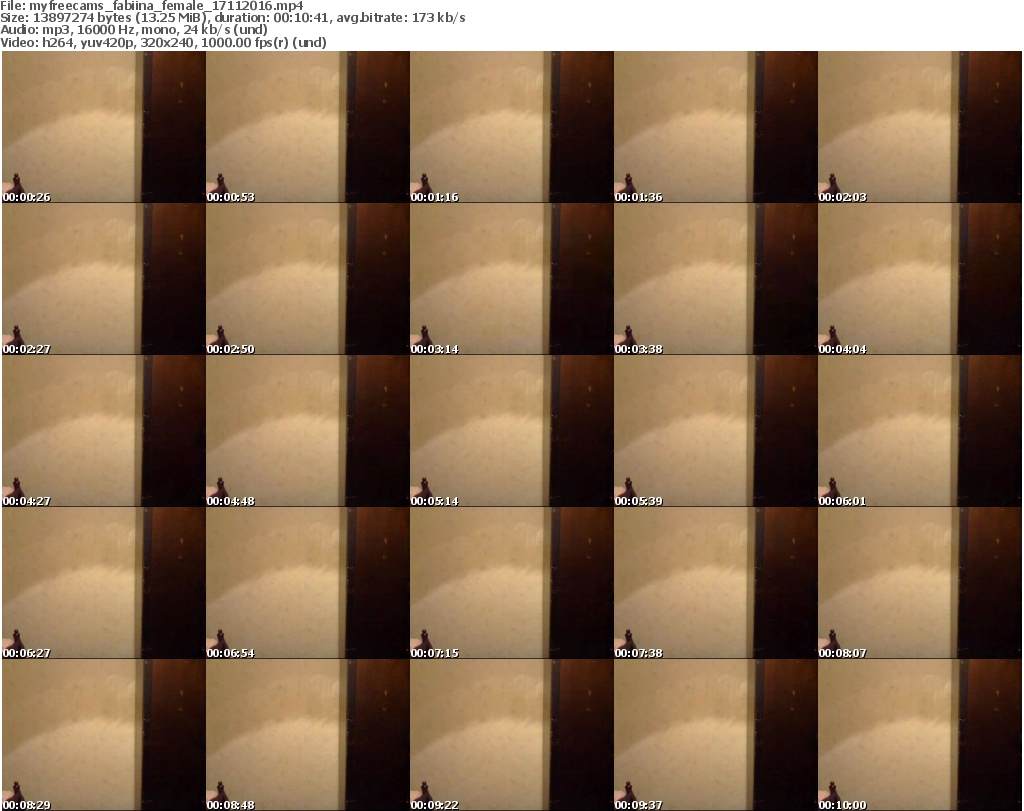
Task: Click the frame at 00:08:07
Action: 920,583
